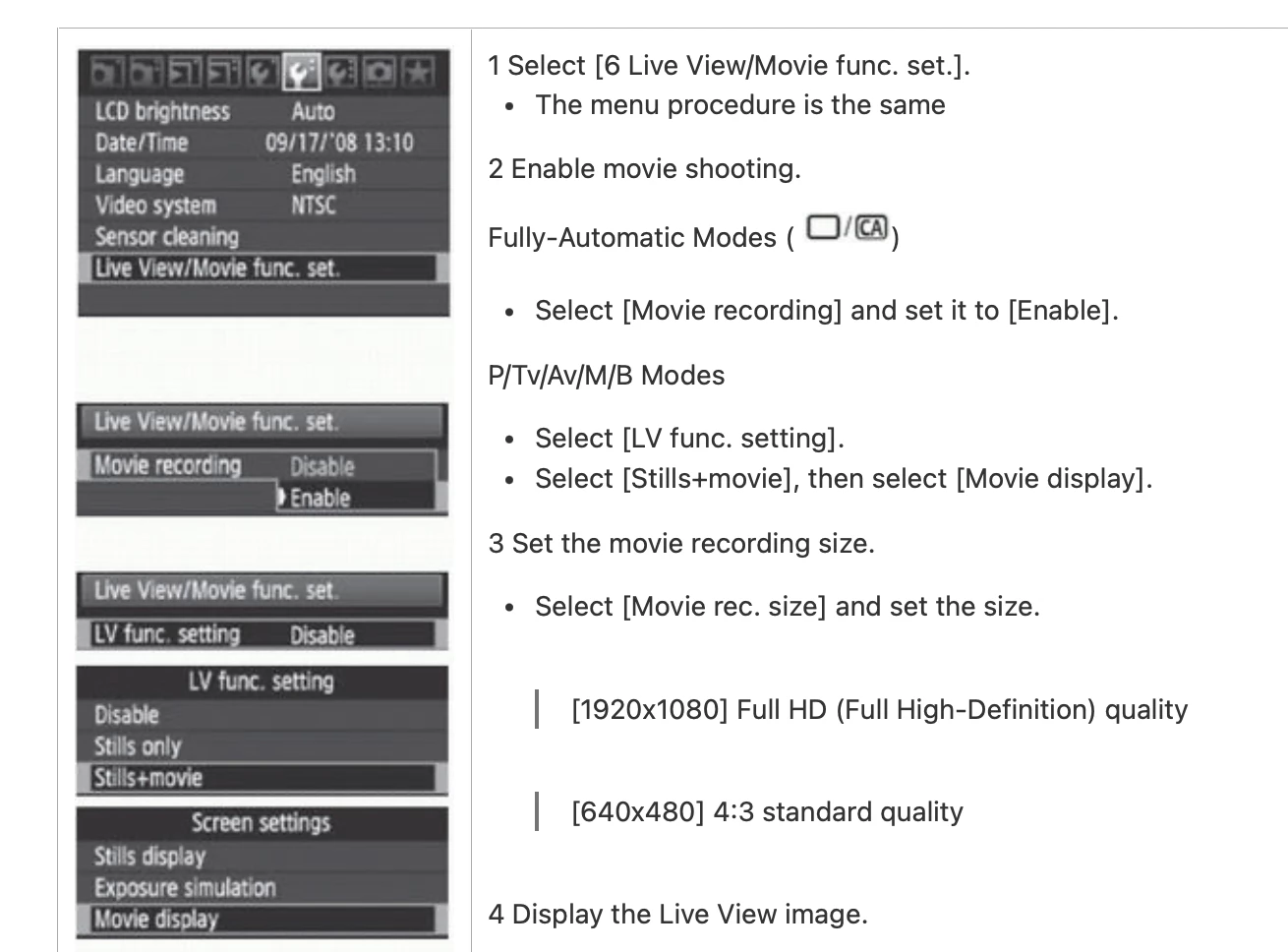The height and width of the screenshot is (952, 1288).
Task: Open the third wrench setup tab
Action: click(340, 72)
